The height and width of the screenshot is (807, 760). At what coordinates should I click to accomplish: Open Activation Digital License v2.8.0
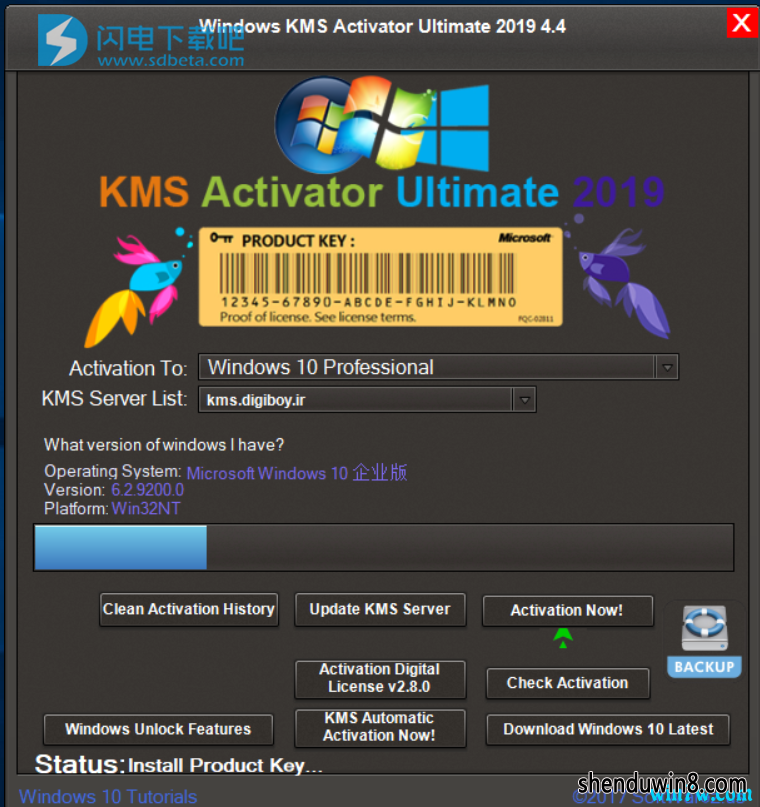pyautogui.click(x=380, y=679)
